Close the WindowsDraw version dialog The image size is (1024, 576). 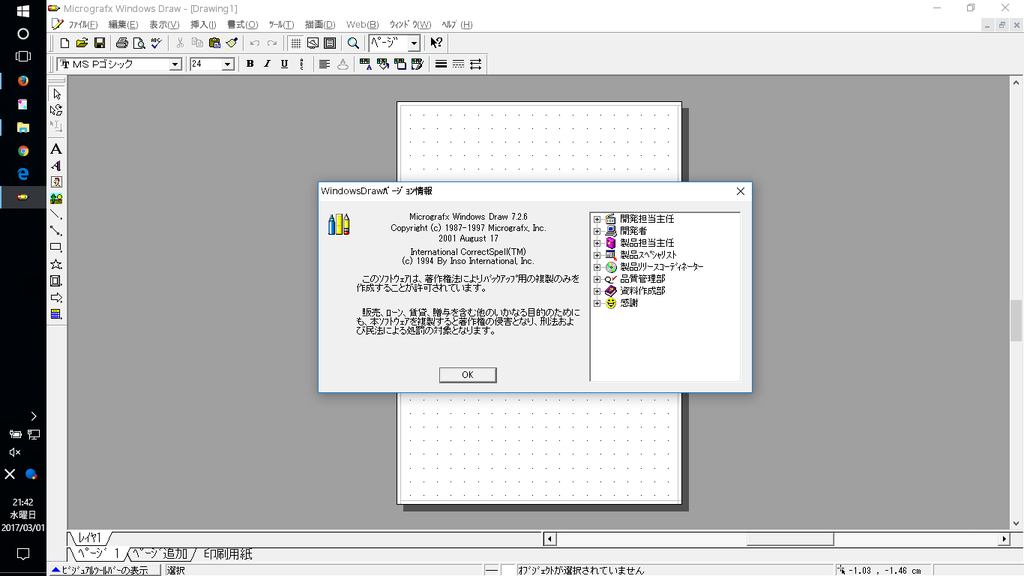click(x=740, y=191)
